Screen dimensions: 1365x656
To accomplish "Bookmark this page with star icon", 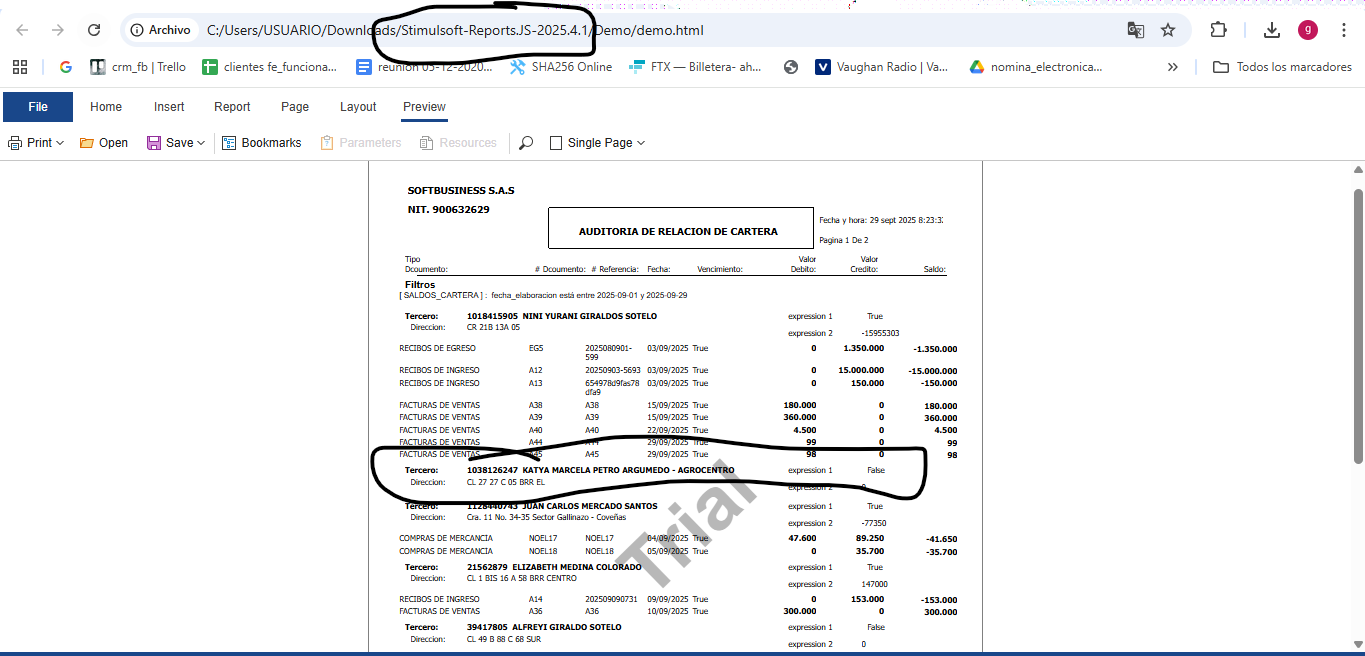I will pyautogui.click(x=1167, y=30).
